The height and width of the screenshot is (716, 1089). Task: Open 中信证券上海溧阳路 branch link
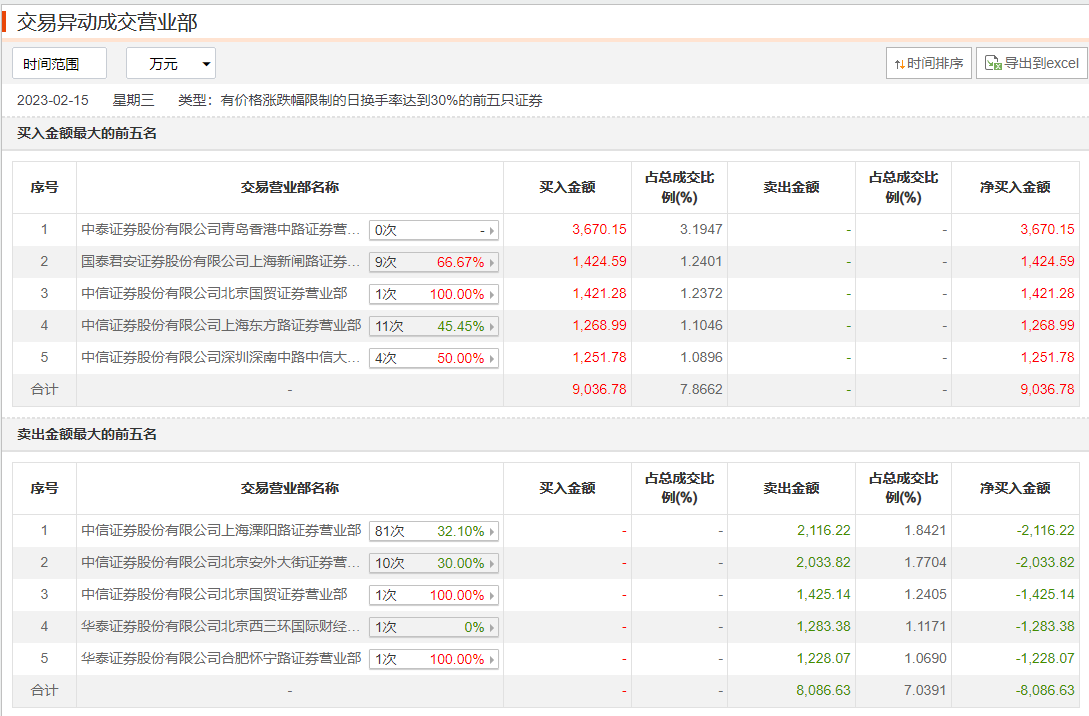(221, 531)
